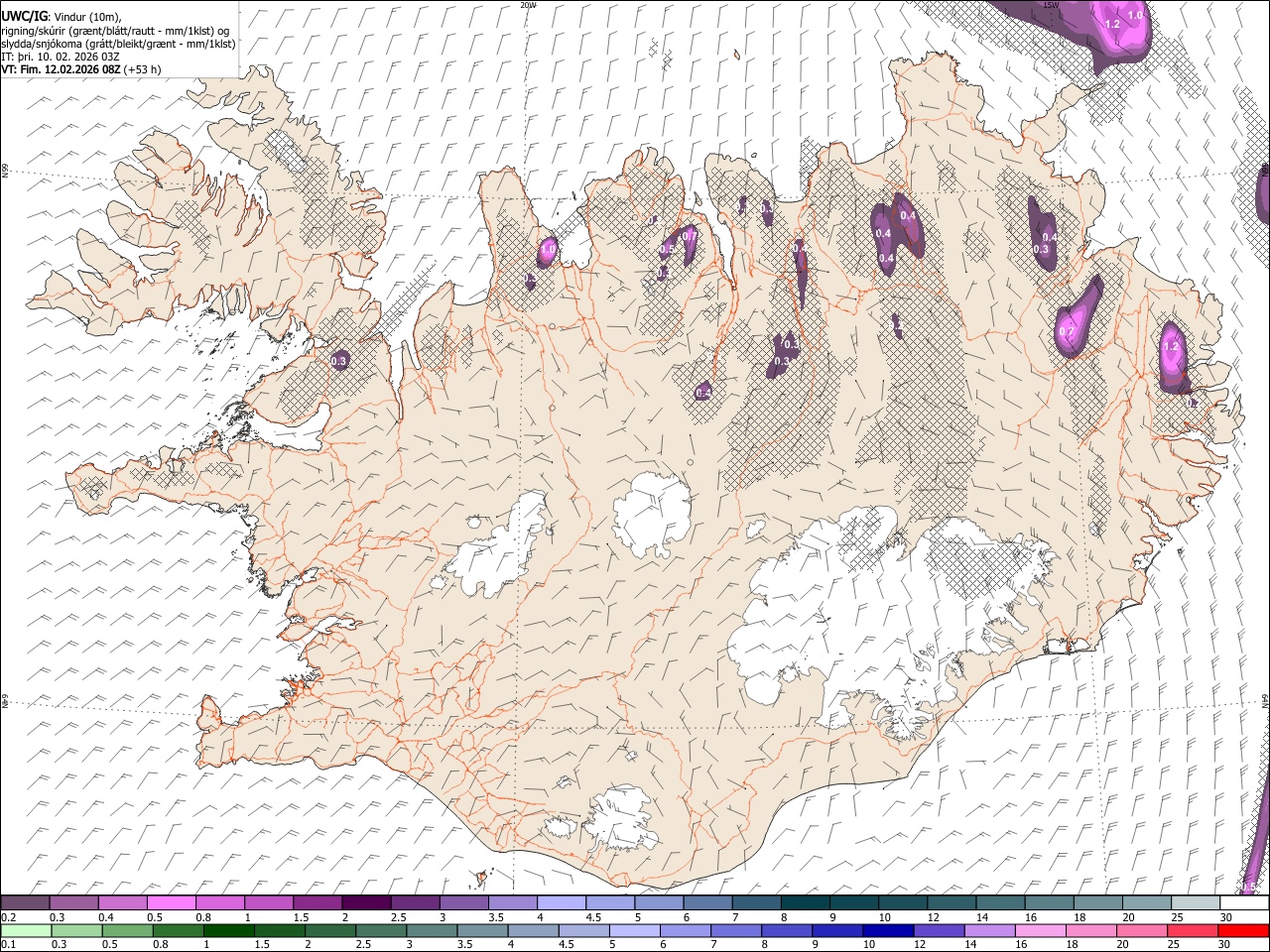The width and height of the screenshot is (1270, 952).
Task: Click the 1.2 snowfall label in the east fjords
Action: coord(1171,347)
